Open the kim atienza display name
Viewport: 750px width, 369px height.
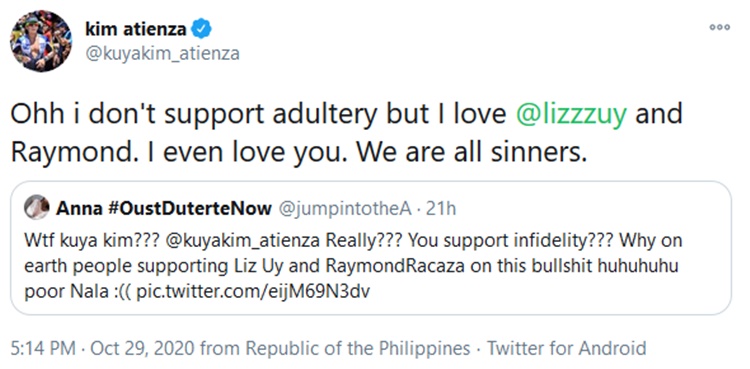(135, 30)
